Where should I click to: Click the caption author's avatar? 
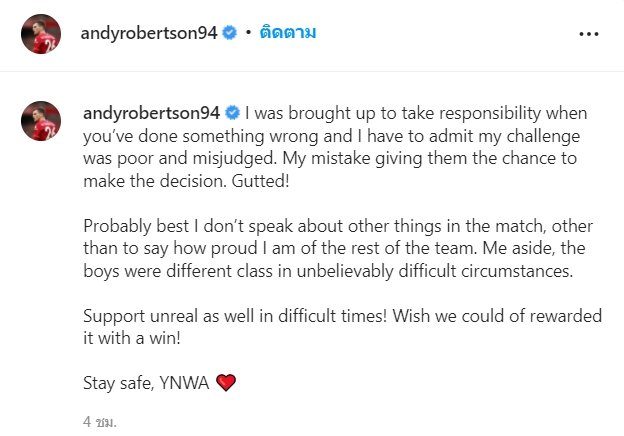(x=40, y=120)
